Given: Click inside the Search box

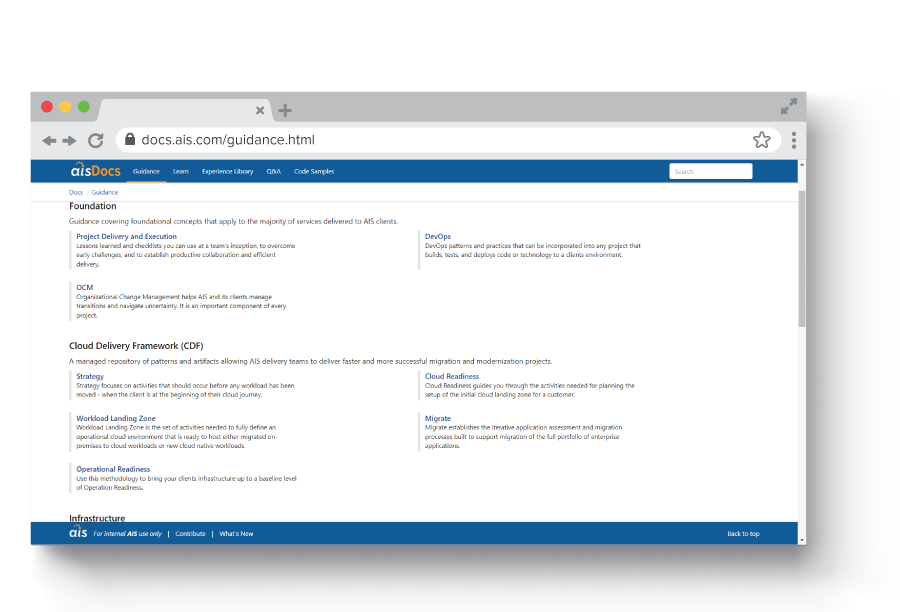Looking at the screenshot, I should [x=711, y=171].
